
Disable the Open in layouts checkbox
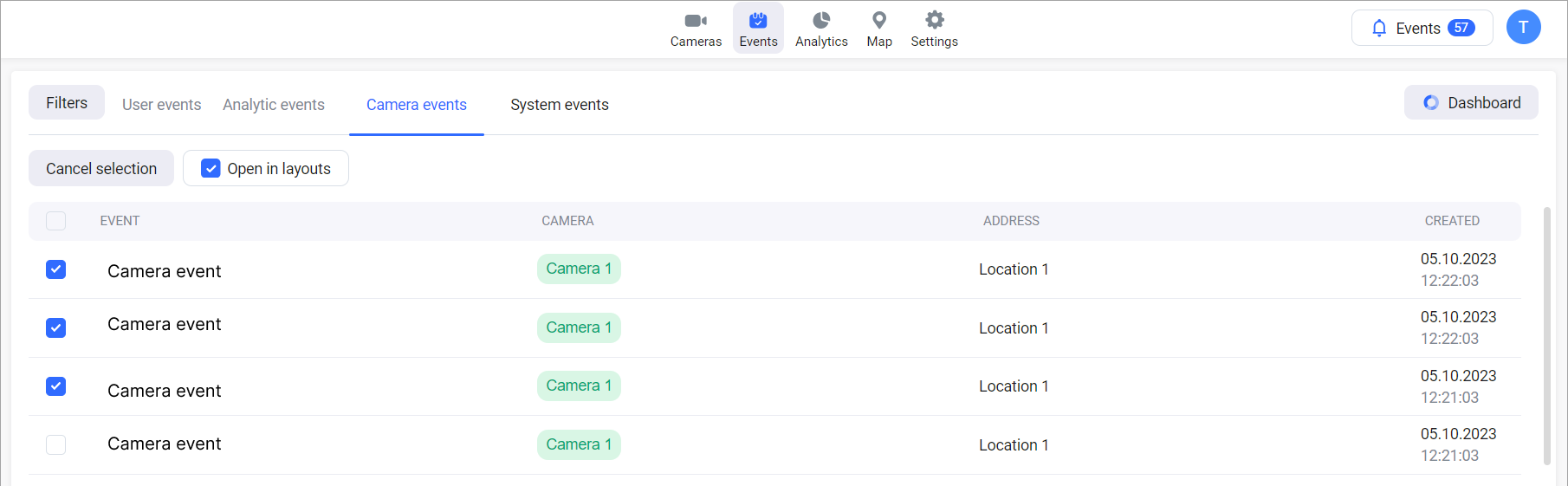(211, 168)
